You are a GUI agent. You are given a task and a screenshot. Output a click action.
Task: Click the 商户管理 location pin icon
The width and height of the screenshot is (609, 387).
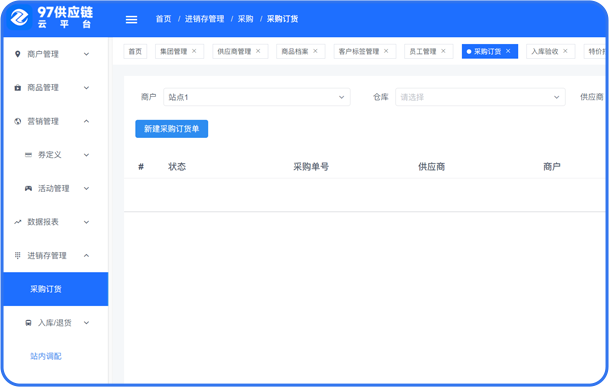pyautogui.click(x=17, y=54)
